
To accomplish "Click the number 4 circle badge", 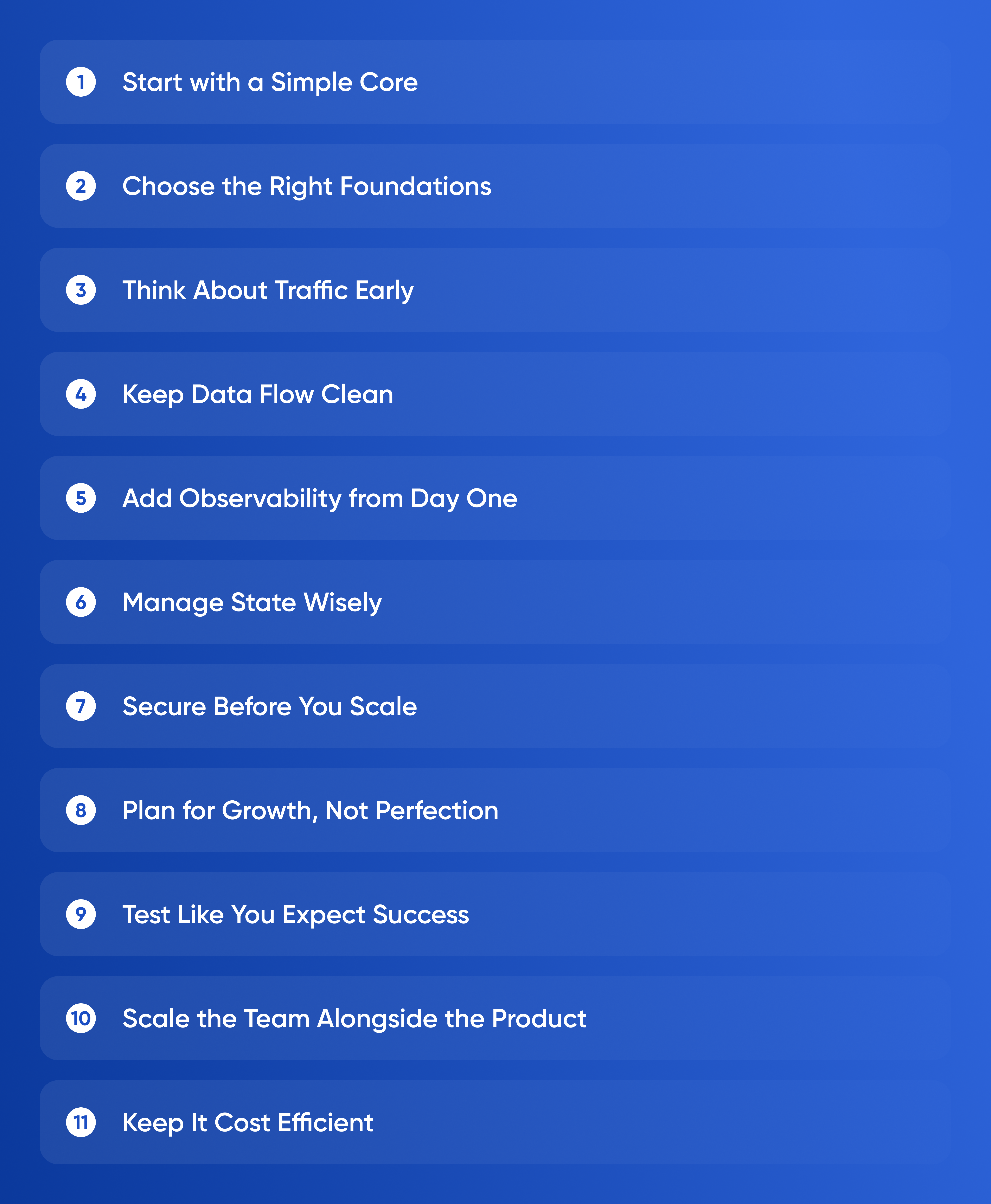I will (x=81, y=394).
